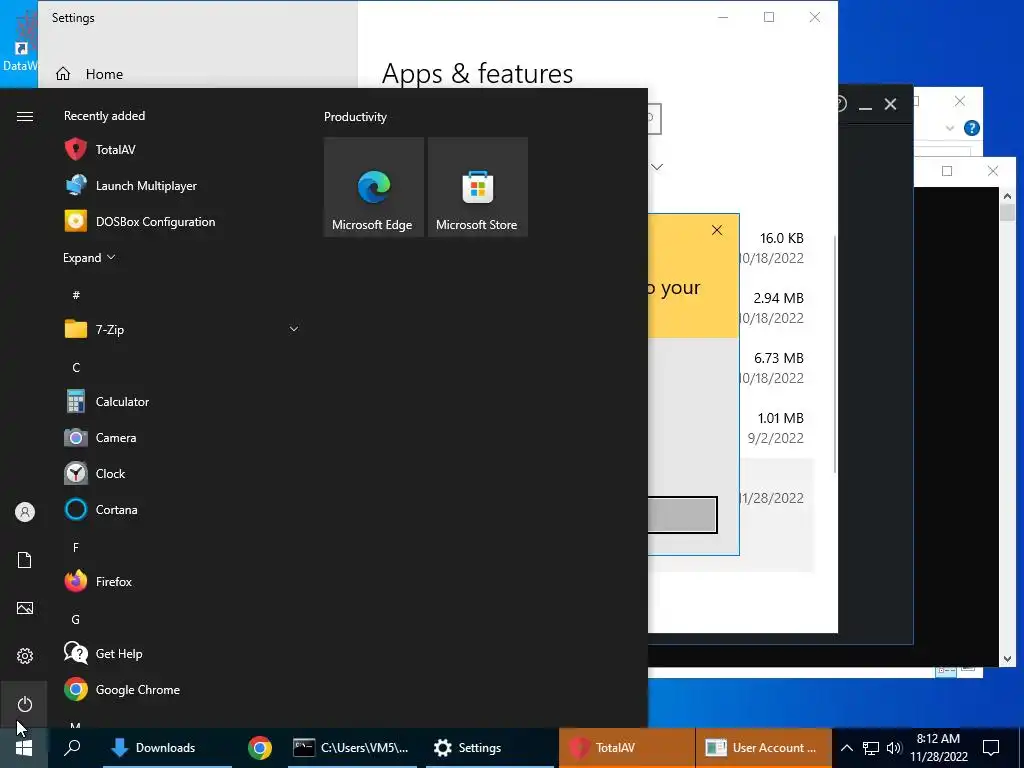This screenshot has width=1024, height=768.
Task: Open Settings gear in the Start sidebar
Action: coord(25,656)
